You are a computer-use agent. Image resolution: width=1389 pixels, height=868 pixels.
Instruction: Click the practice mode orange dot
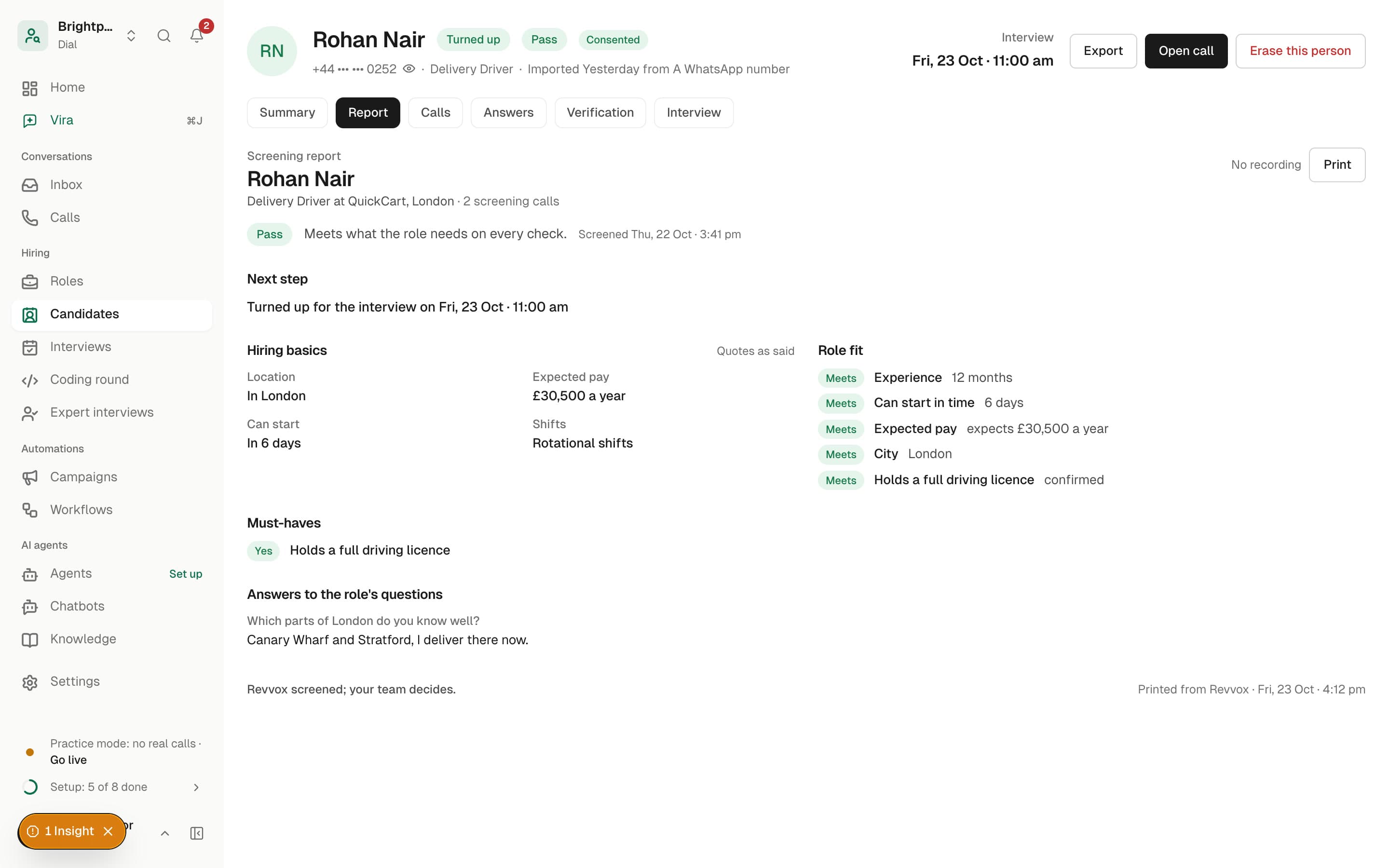click(30, 752)
